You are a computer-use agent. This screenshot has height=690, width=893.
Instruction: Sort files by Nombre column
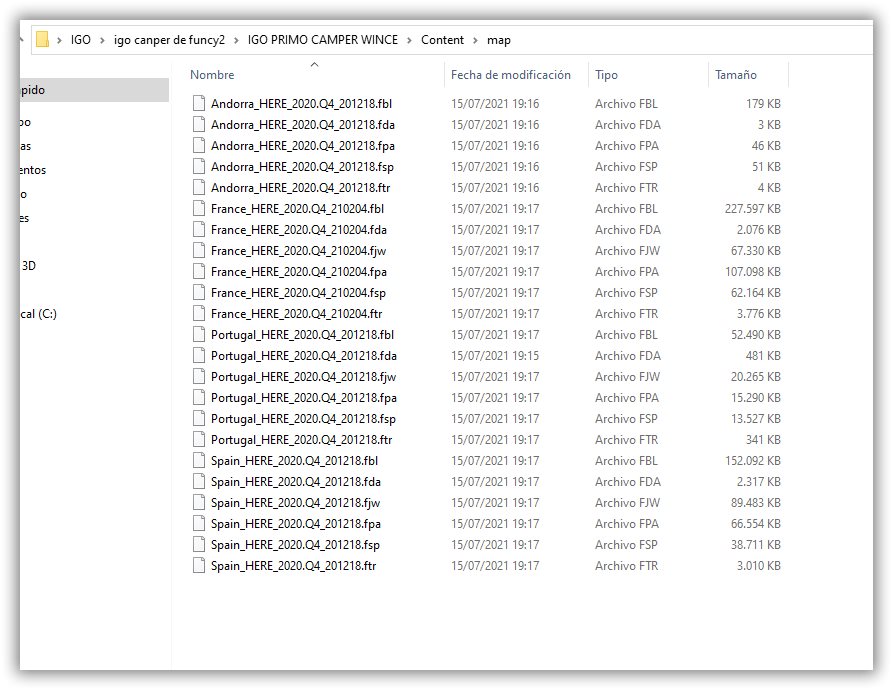[212, 75]
